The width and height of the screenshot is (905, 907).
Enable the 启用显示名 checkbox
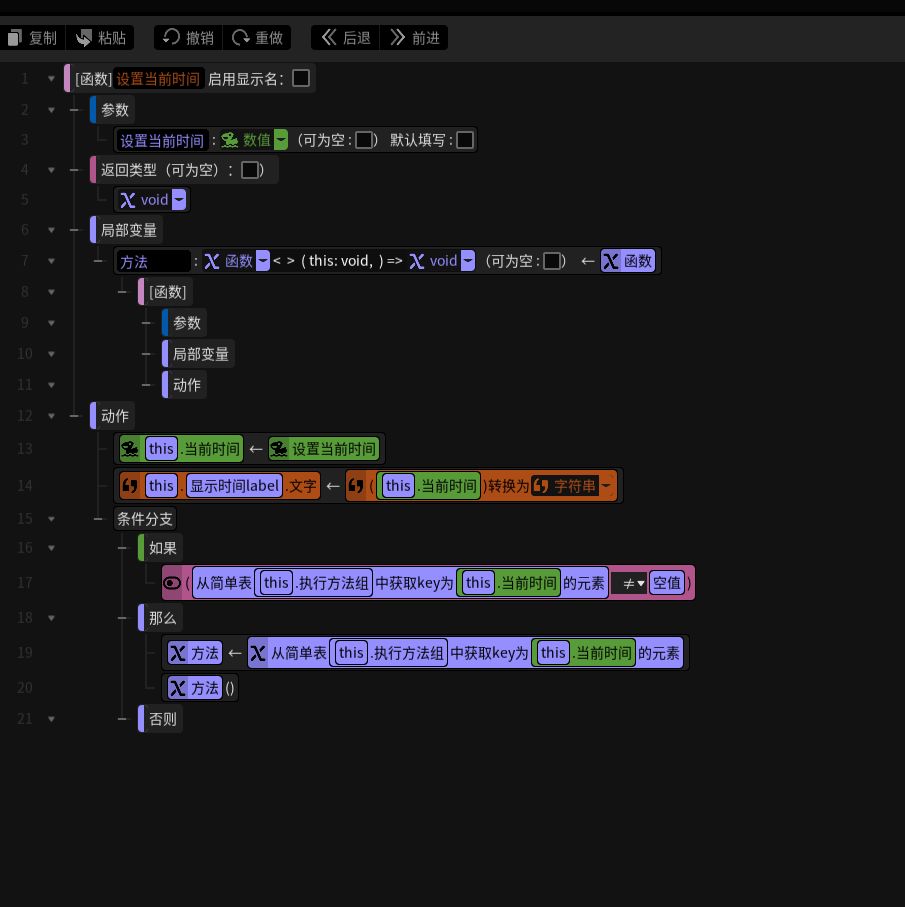pyautogui.click(x=301, y=78)
